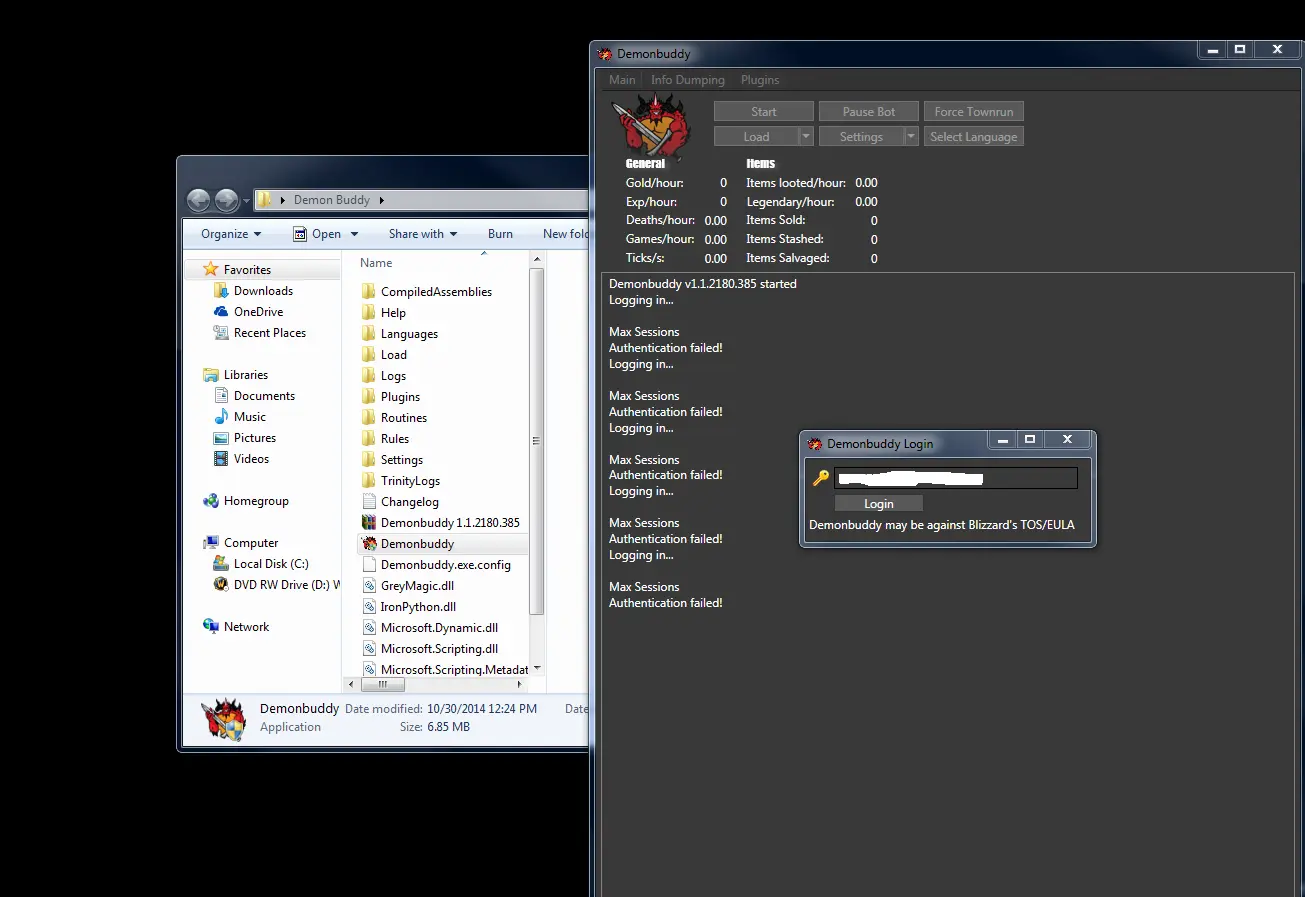Open the Share with dropdown menu
The width and height of the screenshot is (1305, 897).
[x=423, y=234]
